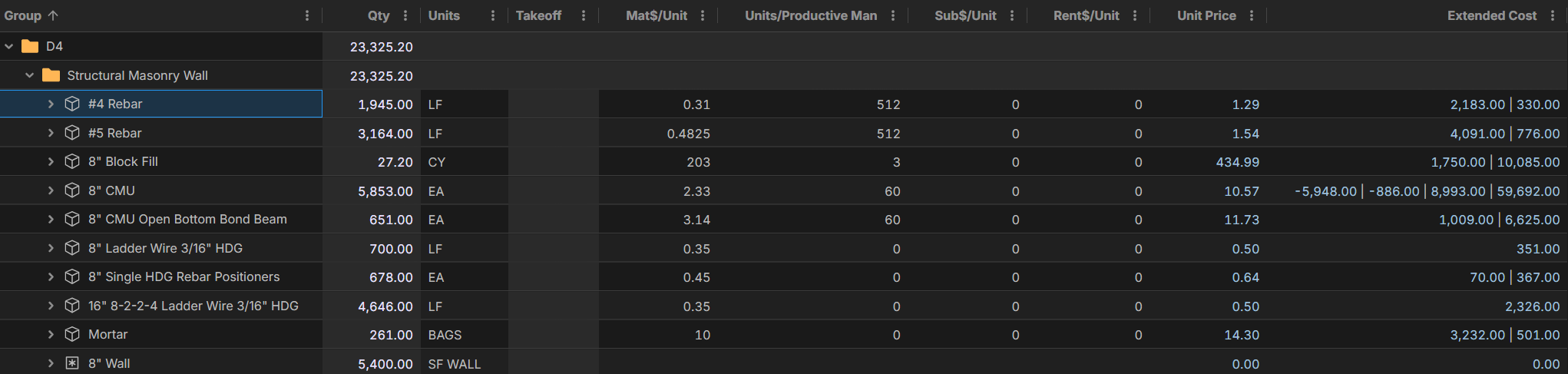Expand the Mortar row
Image resolution: width=1568 pixels, height=374 pixels.
[x=51, y=334]
